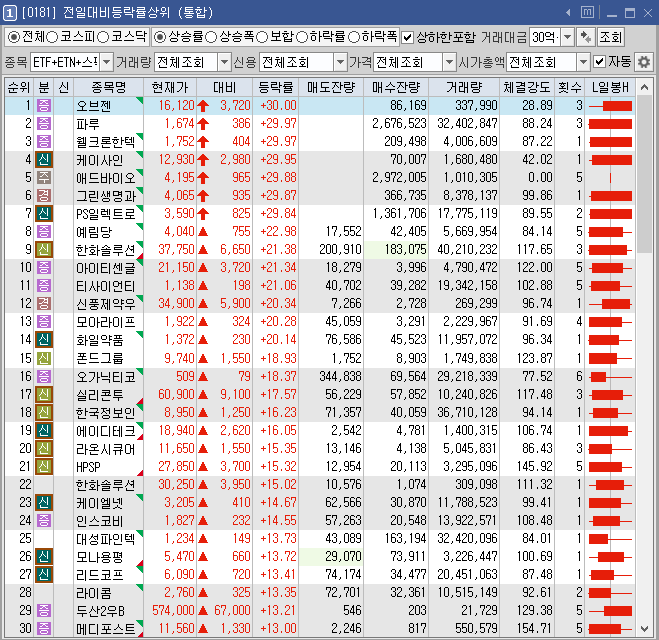
Task: Select the 코스피 radio button
Action: click(52, 37)
